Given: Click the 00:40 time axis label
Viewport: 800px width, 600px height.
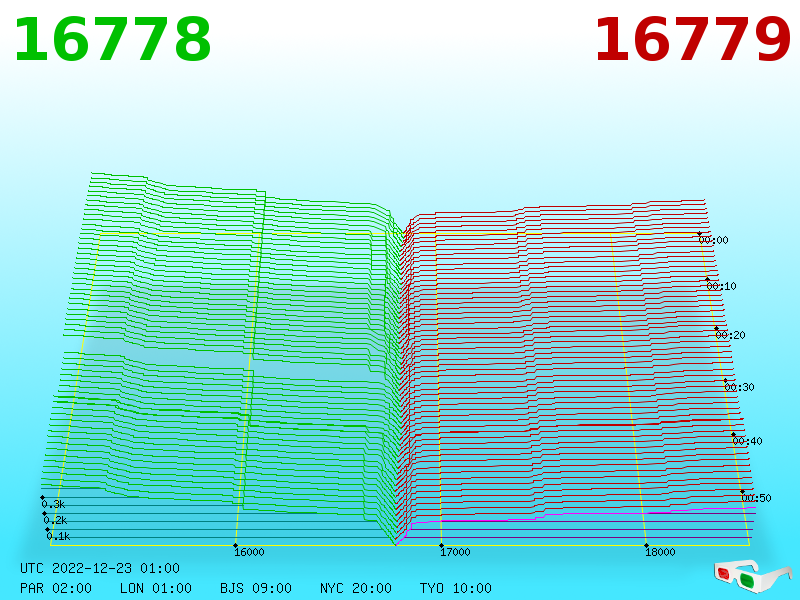Looking at the screenshot, I should [747, 441].
